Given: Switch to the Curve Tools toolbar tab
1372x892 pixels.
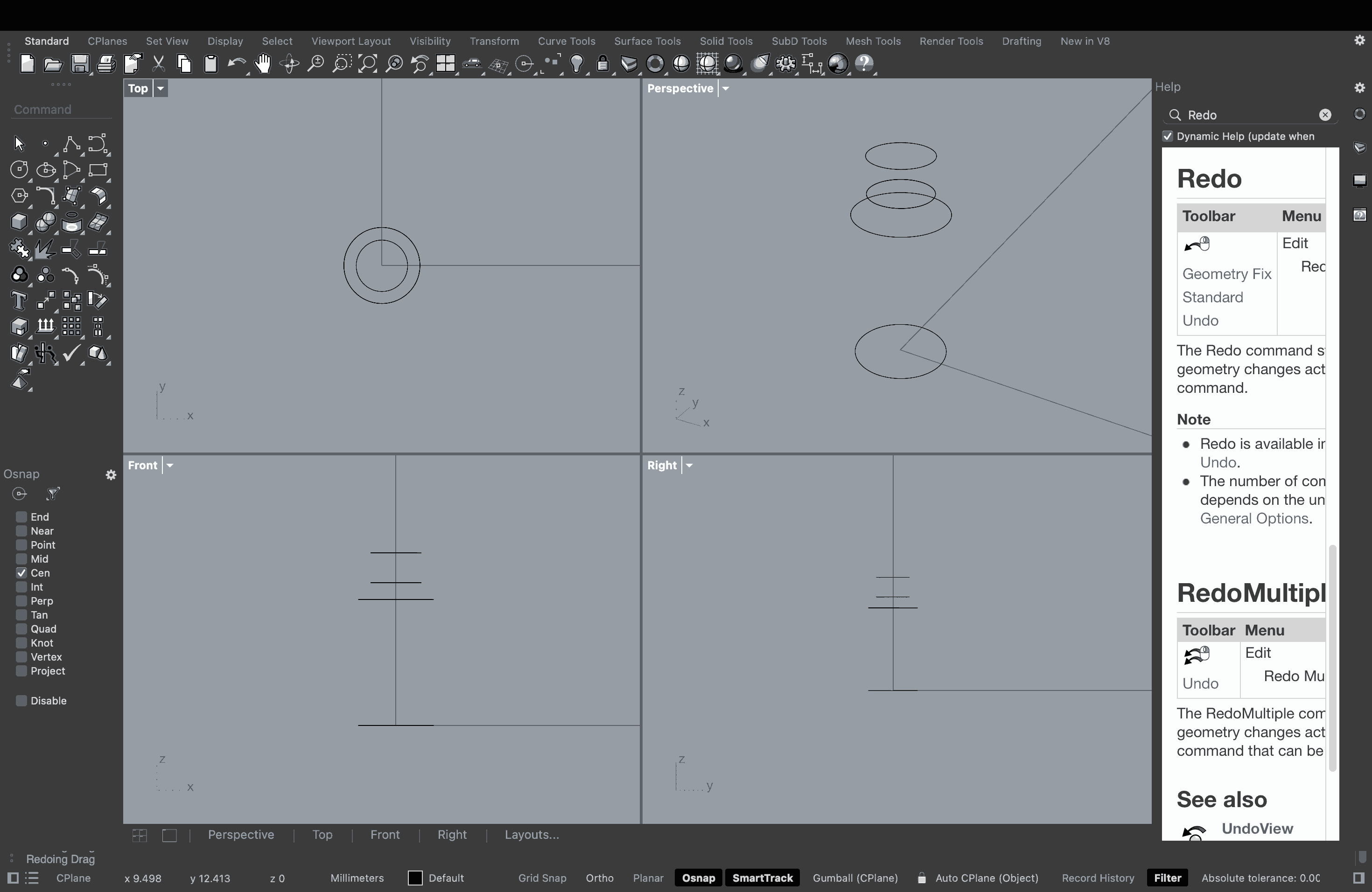Looking at the screenshot, I should [x=566, y=42].
